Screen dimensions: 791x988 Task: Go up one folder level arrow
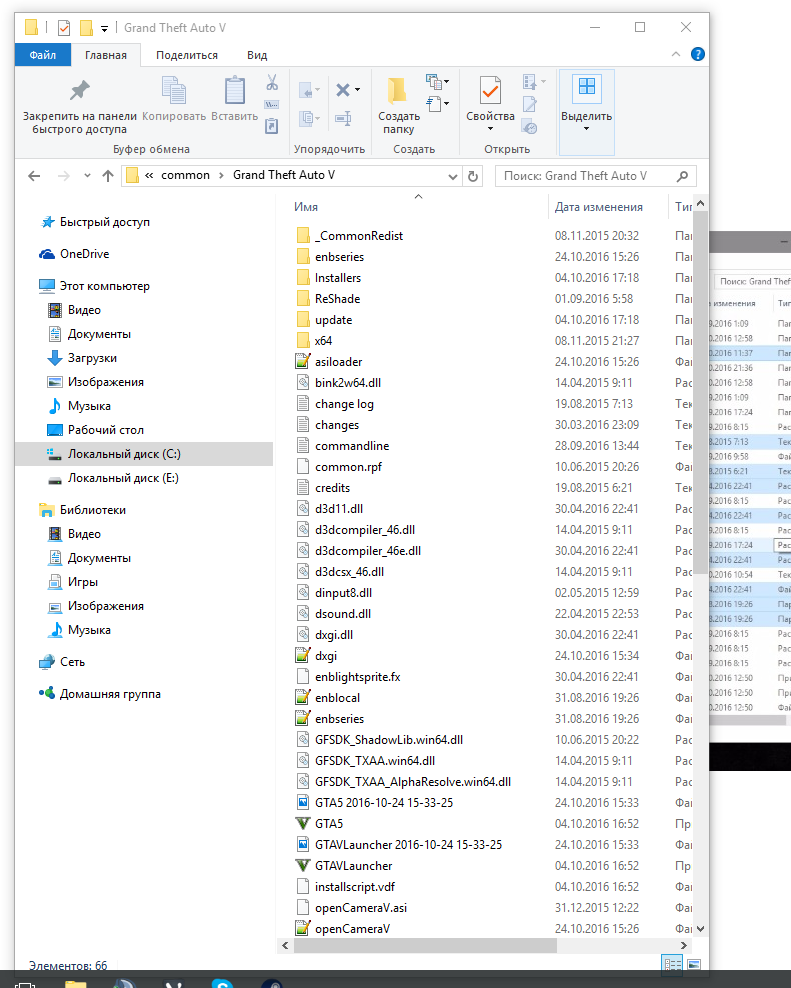click(x=108, y=176)
